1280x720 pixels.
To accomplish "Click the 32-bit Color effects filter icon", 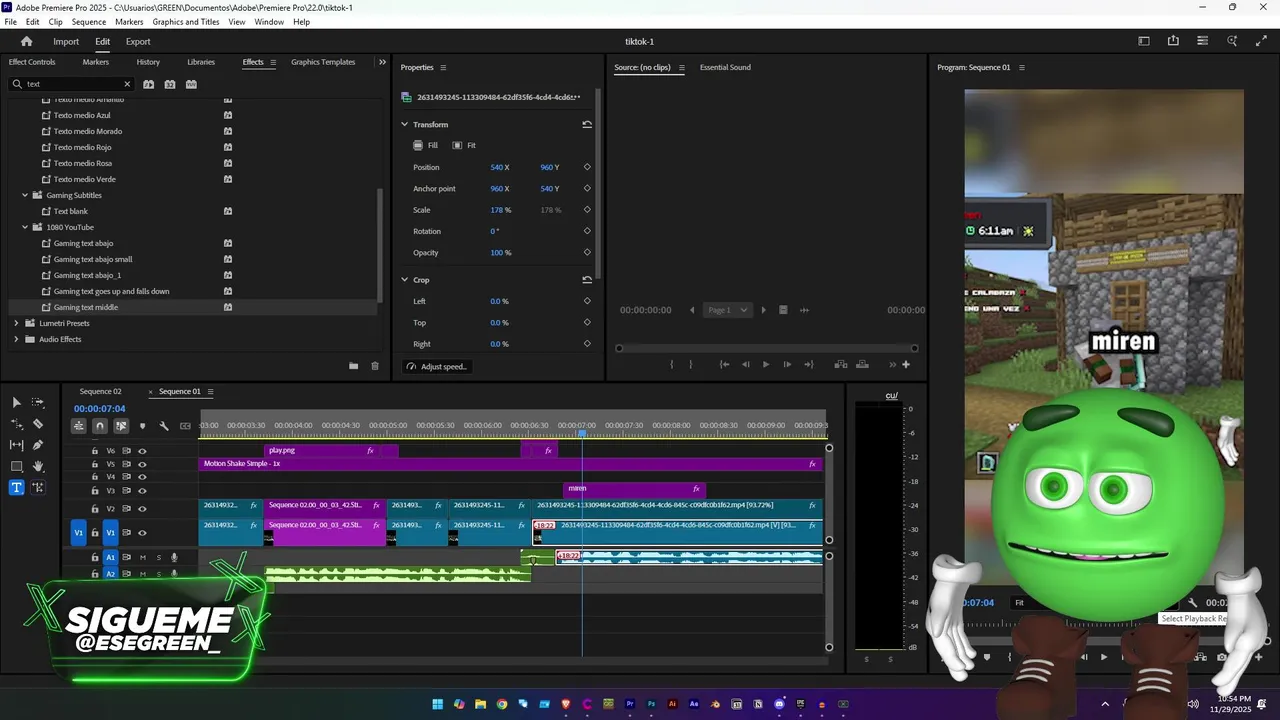I will (x=170, y=84).
